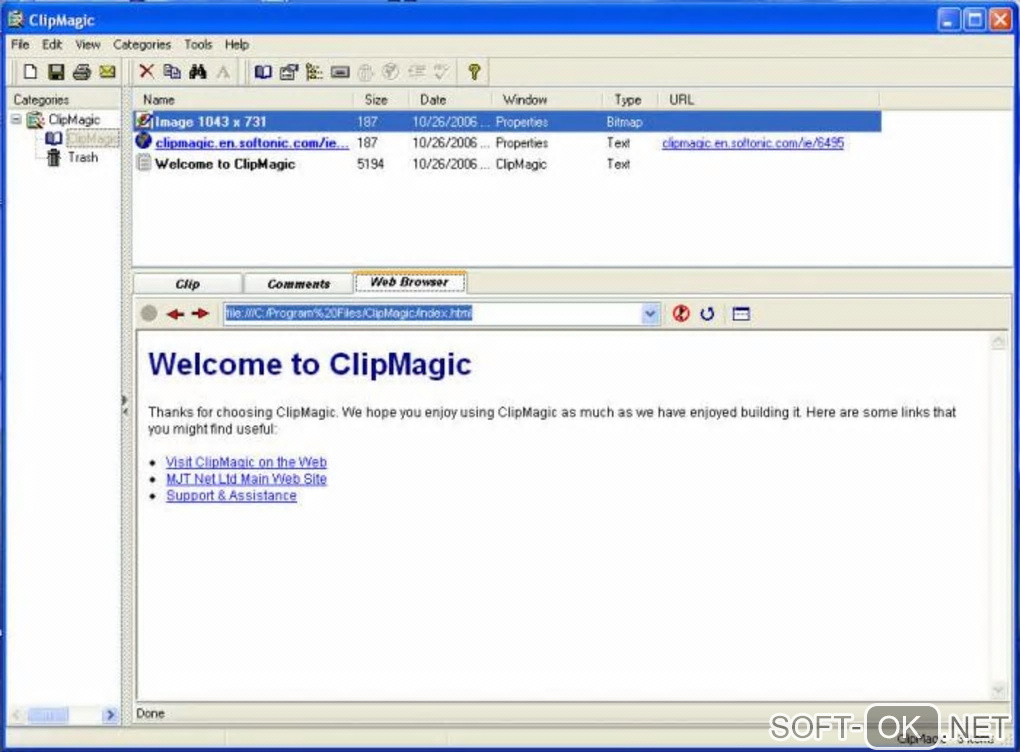
Task: Go back with the red left arrow
Action: coord(175,314)
